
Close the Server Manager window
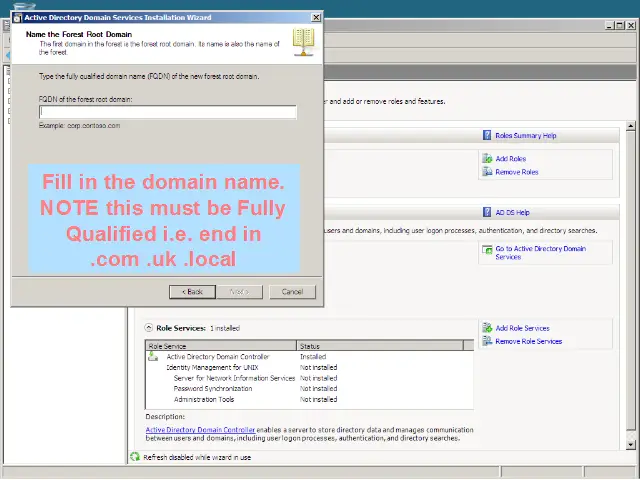[x=631, y=25]
